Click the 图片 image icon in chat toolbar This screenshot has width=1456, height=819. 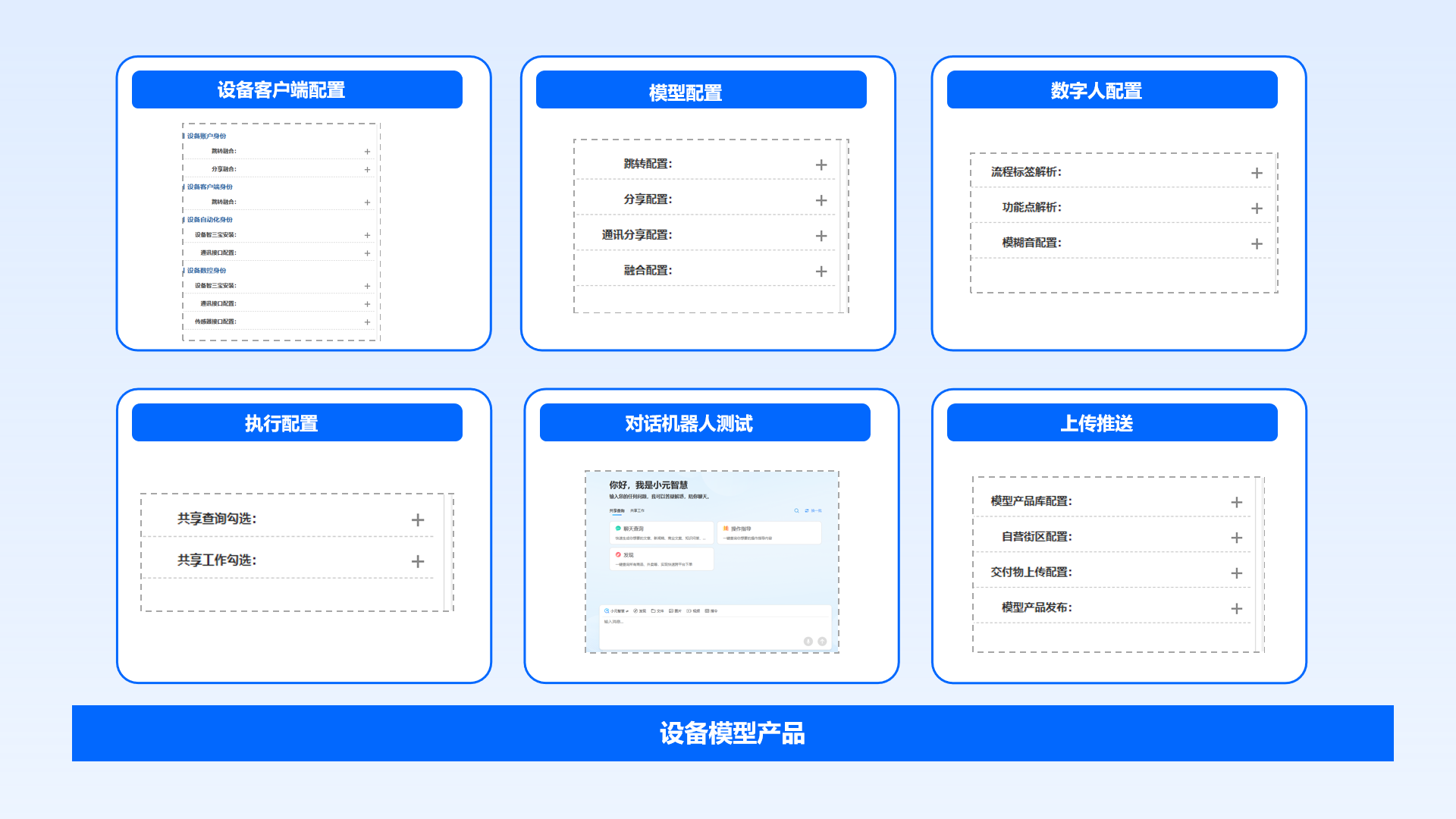click(671, 610)
